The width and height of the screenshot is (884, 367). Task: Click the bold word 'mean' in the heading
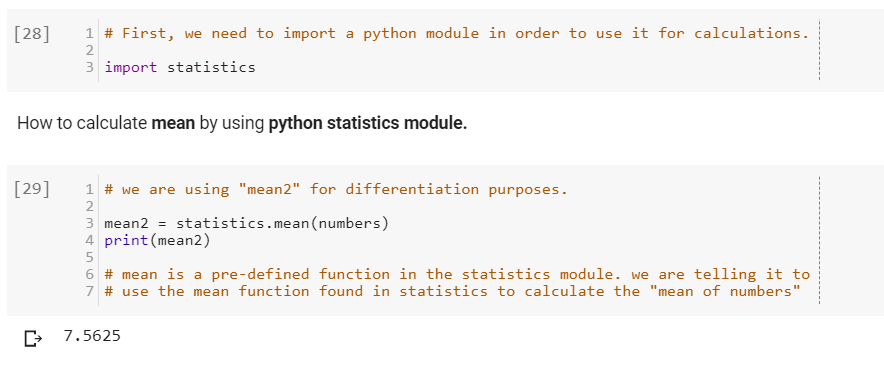click(173, 123)
